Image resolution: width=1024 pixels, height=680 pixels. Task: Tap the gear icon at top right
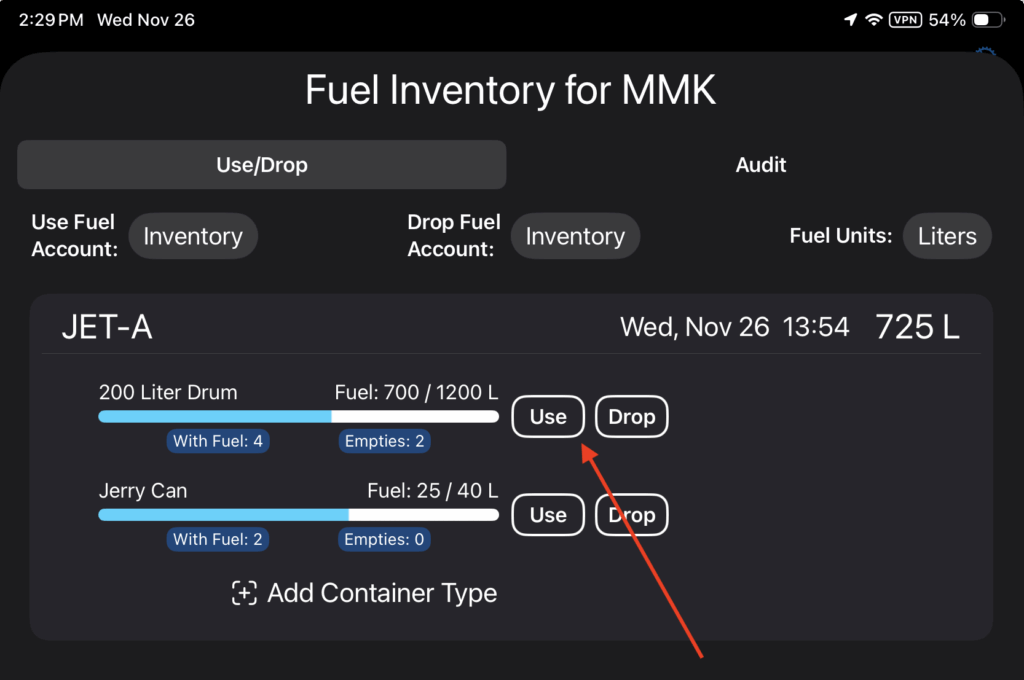point(986,55)
